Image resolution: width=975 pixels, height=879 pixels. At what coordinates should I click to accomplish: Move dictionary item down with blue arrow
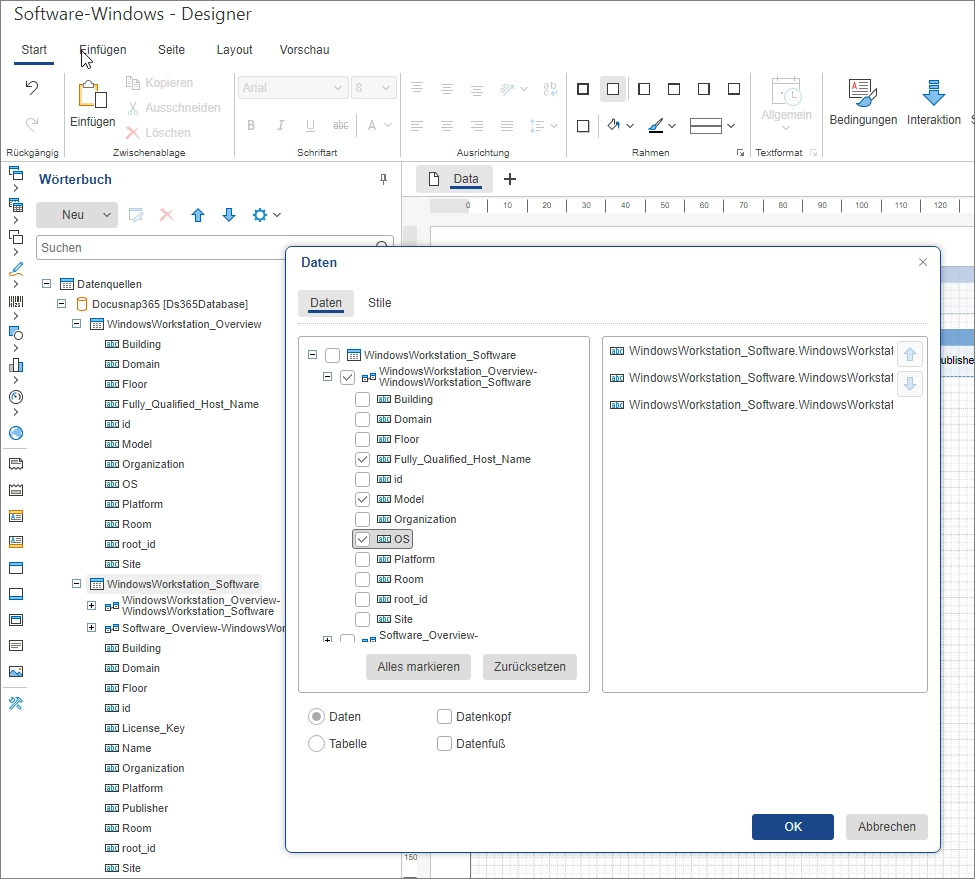coord(229,215)
